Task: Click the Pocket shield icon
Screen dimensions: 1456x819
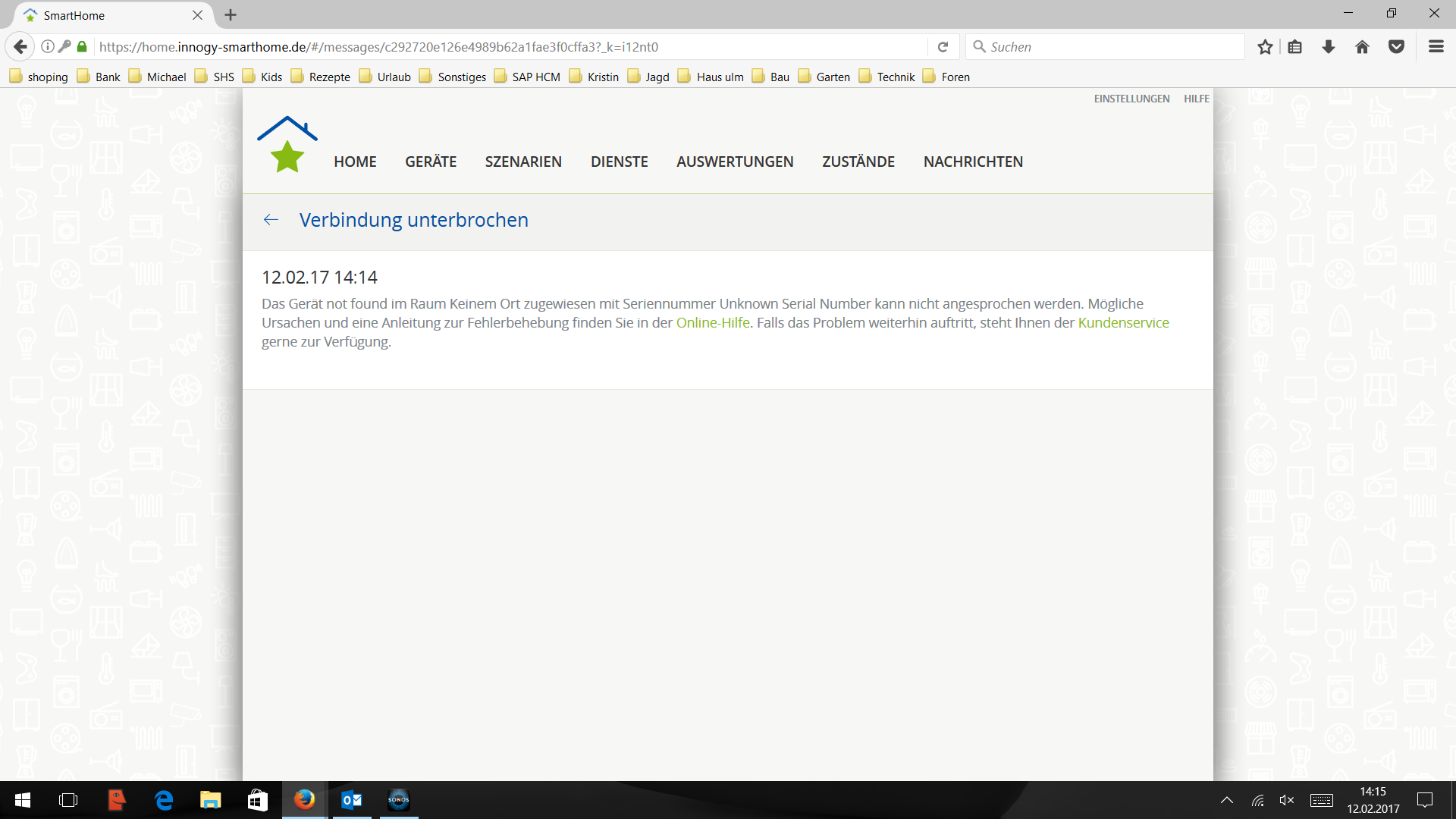Action: [x=1396, y=47]
